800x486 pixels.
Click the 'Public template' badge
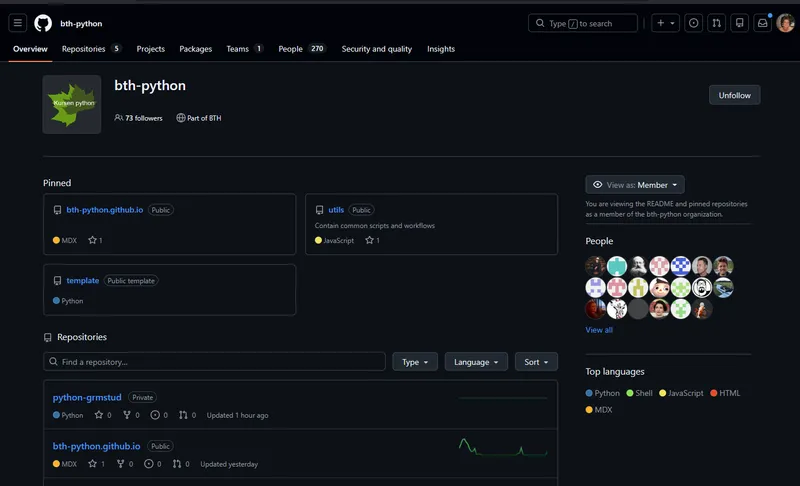[x=131, y=280]
